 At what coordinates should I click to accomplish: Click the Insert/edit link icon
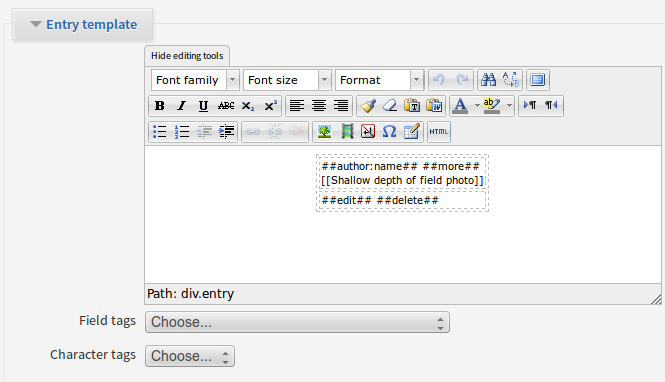pos(253,131)
